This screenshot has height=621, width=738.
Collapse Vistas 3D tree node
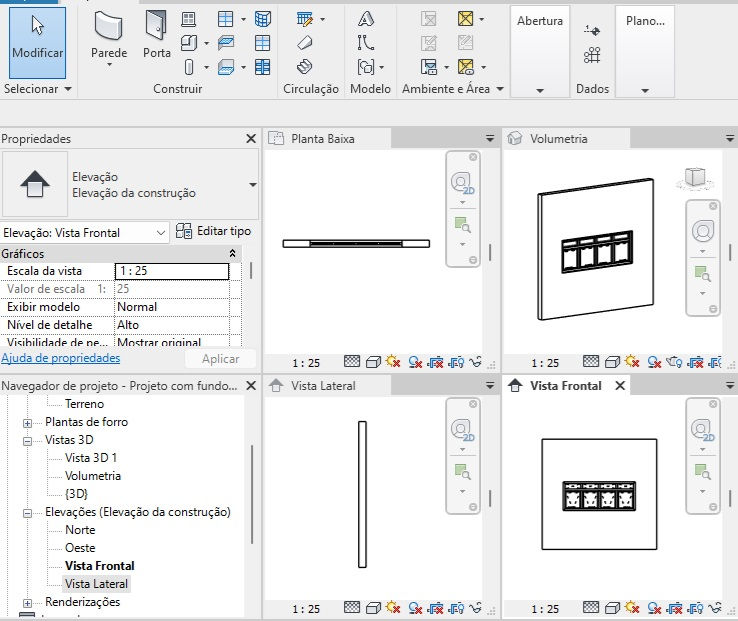[27, 441]
